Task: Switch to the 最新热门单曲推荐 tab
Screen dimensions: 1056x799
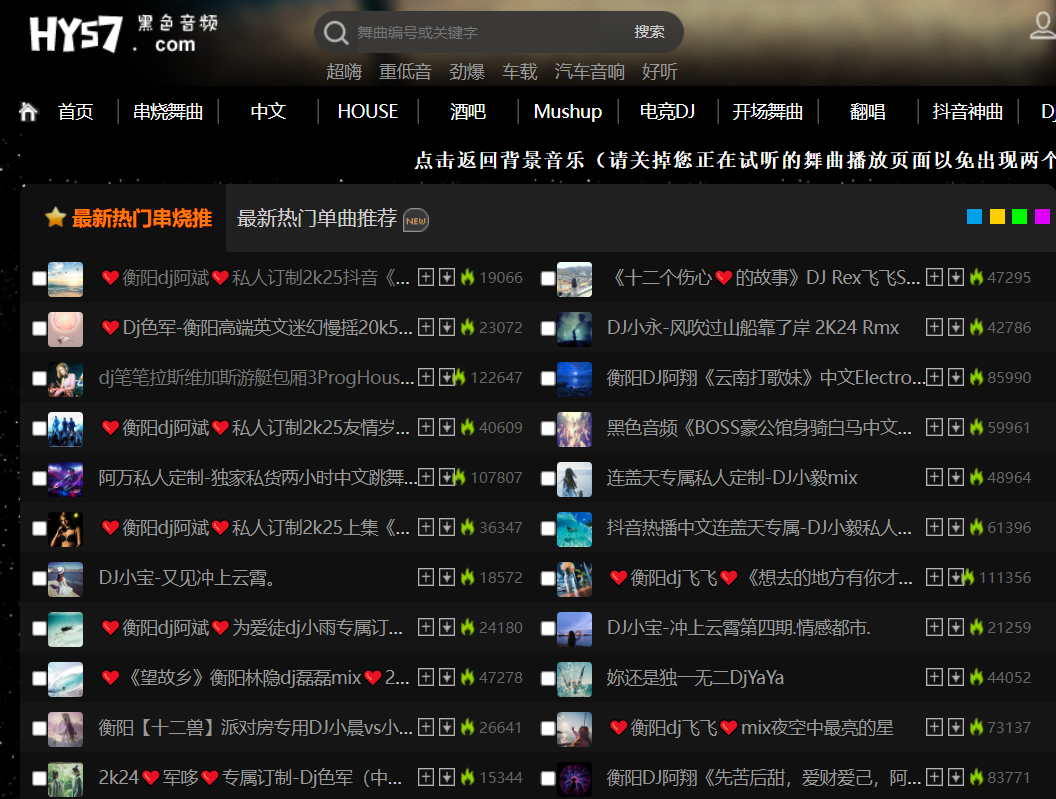Action: point(317,218)
